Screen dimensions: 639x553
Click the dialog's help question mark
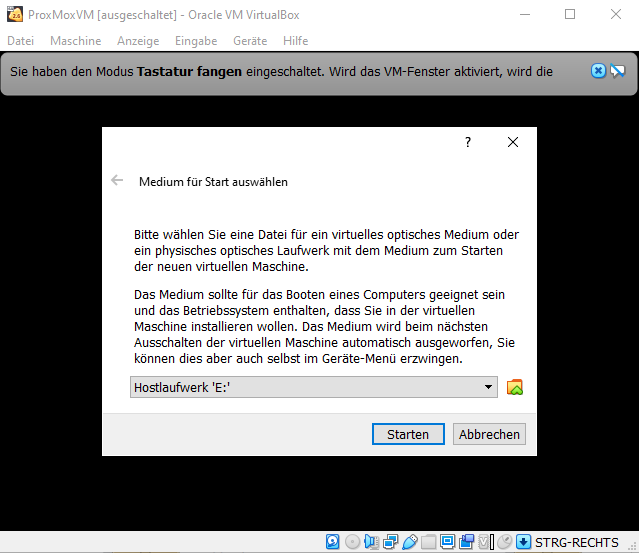pyautogui.click(x=468, y=142)
